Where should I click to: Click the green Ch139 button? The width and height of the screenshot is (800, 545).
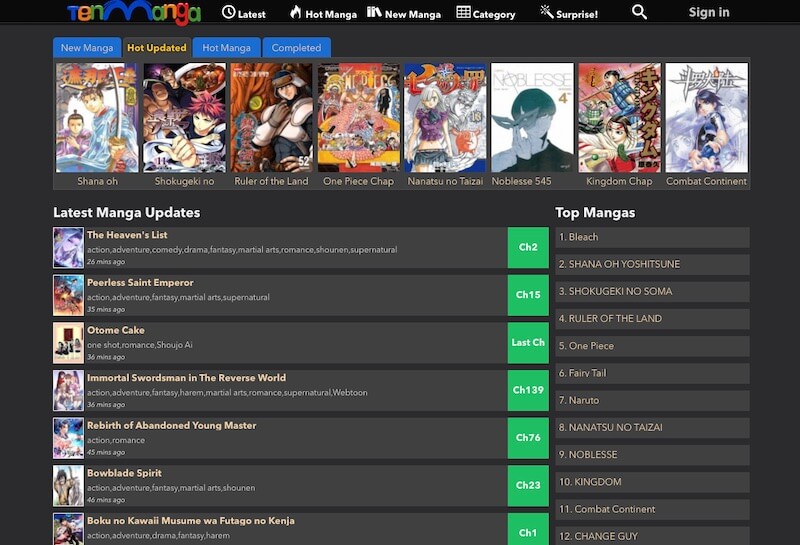tap(528, 390)
